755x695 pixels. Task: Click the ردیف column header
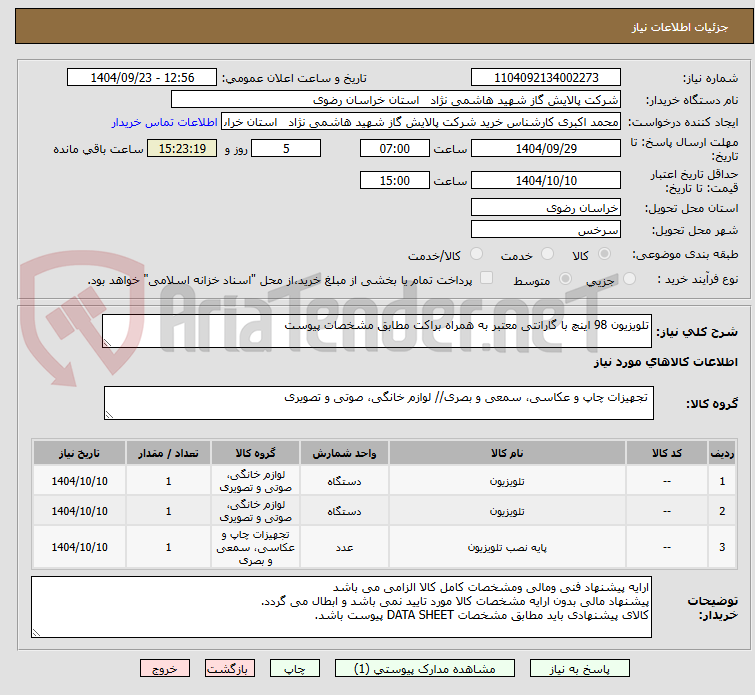pos(722,453)
